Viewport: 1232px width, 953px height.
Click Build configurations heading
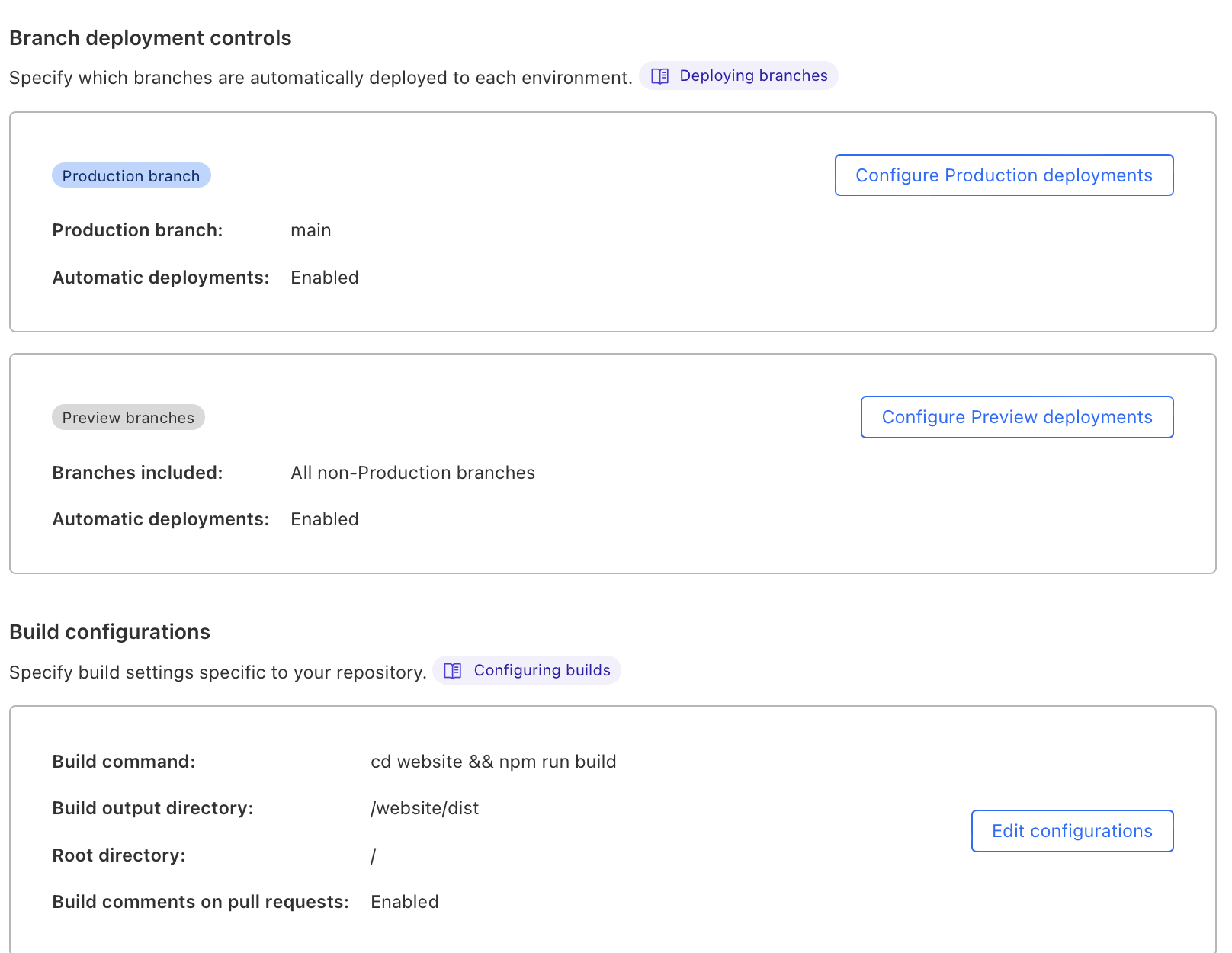(x=110, y=632)
